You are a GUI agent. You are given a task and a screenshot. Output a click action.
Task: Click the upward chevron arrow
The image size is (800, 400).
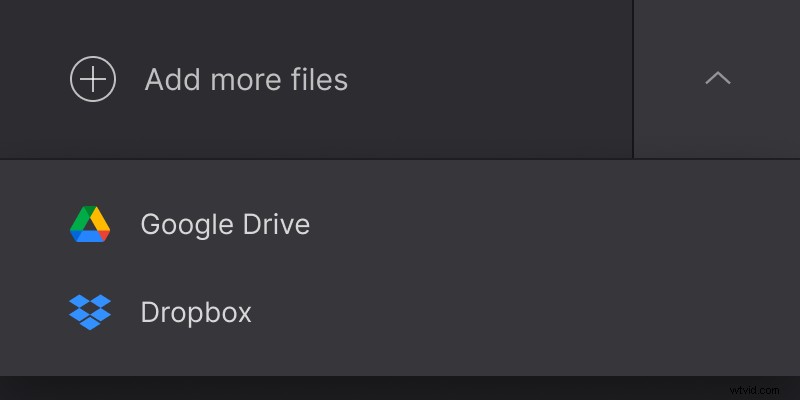[717, 79]
